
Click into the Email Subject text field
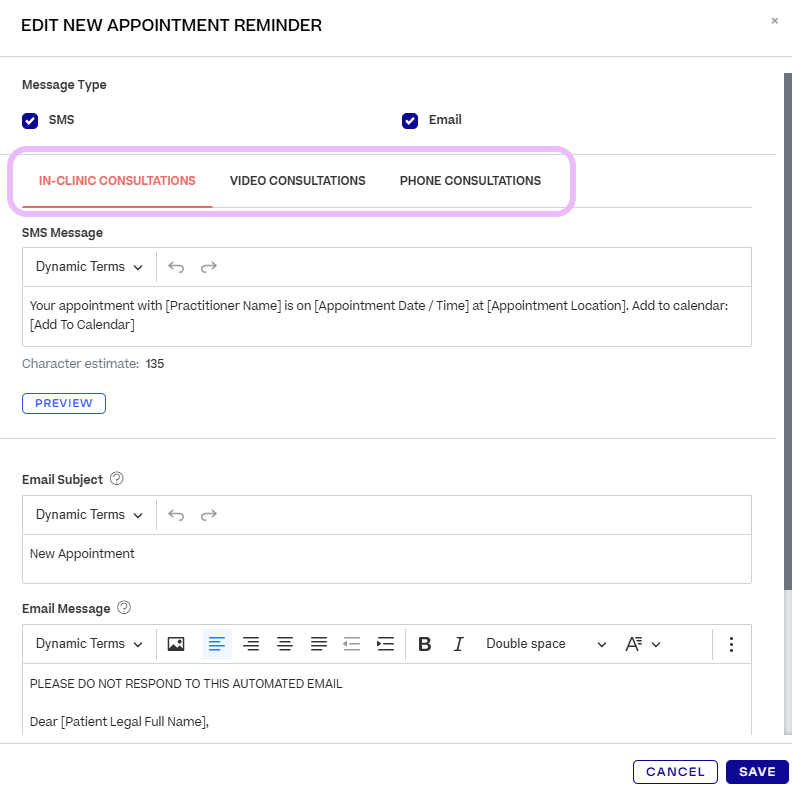[x=386, y=558]
